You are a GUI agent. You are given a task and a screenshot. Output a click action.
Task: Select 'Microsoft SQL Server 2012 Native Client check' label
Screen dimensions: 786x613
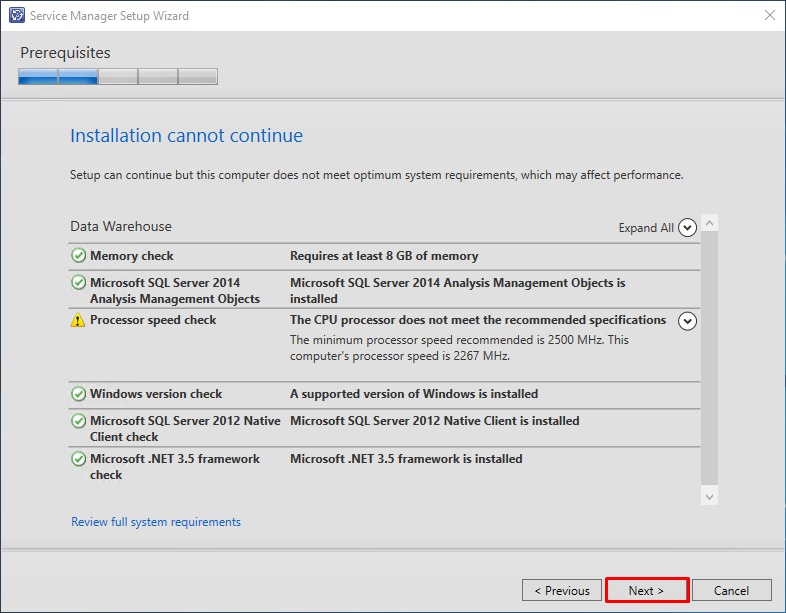pos(185,429)
